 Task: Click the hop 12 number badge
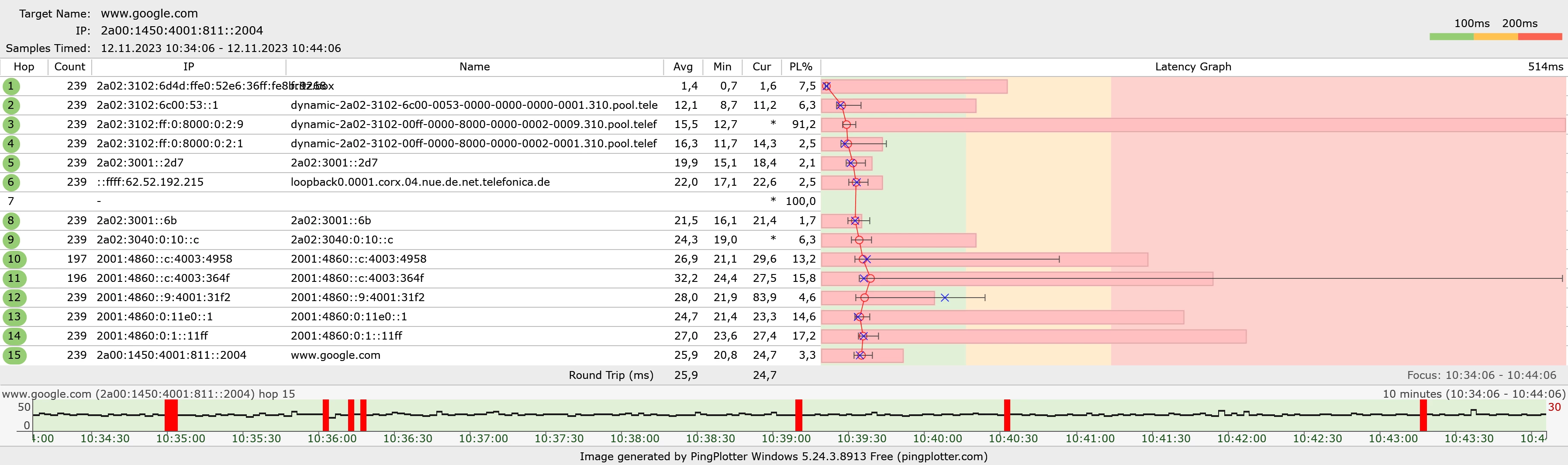click(x=14, y=298)
